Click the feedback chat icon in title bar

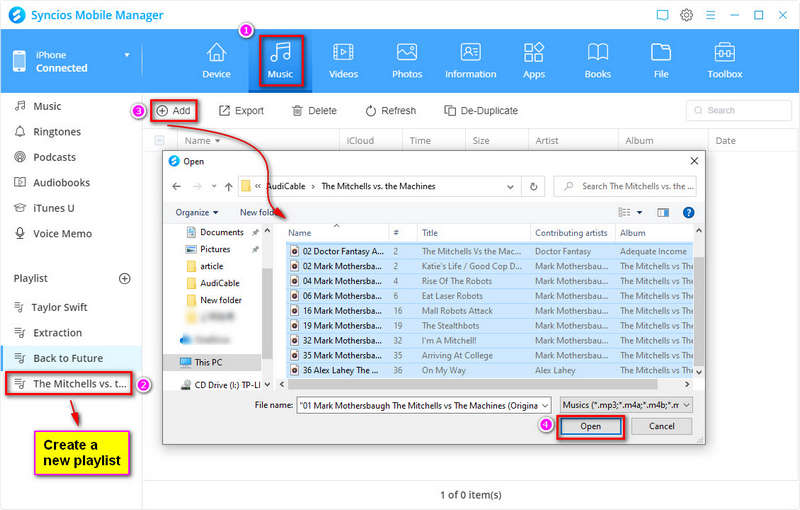pyautogui.click(x=662, y=15)
